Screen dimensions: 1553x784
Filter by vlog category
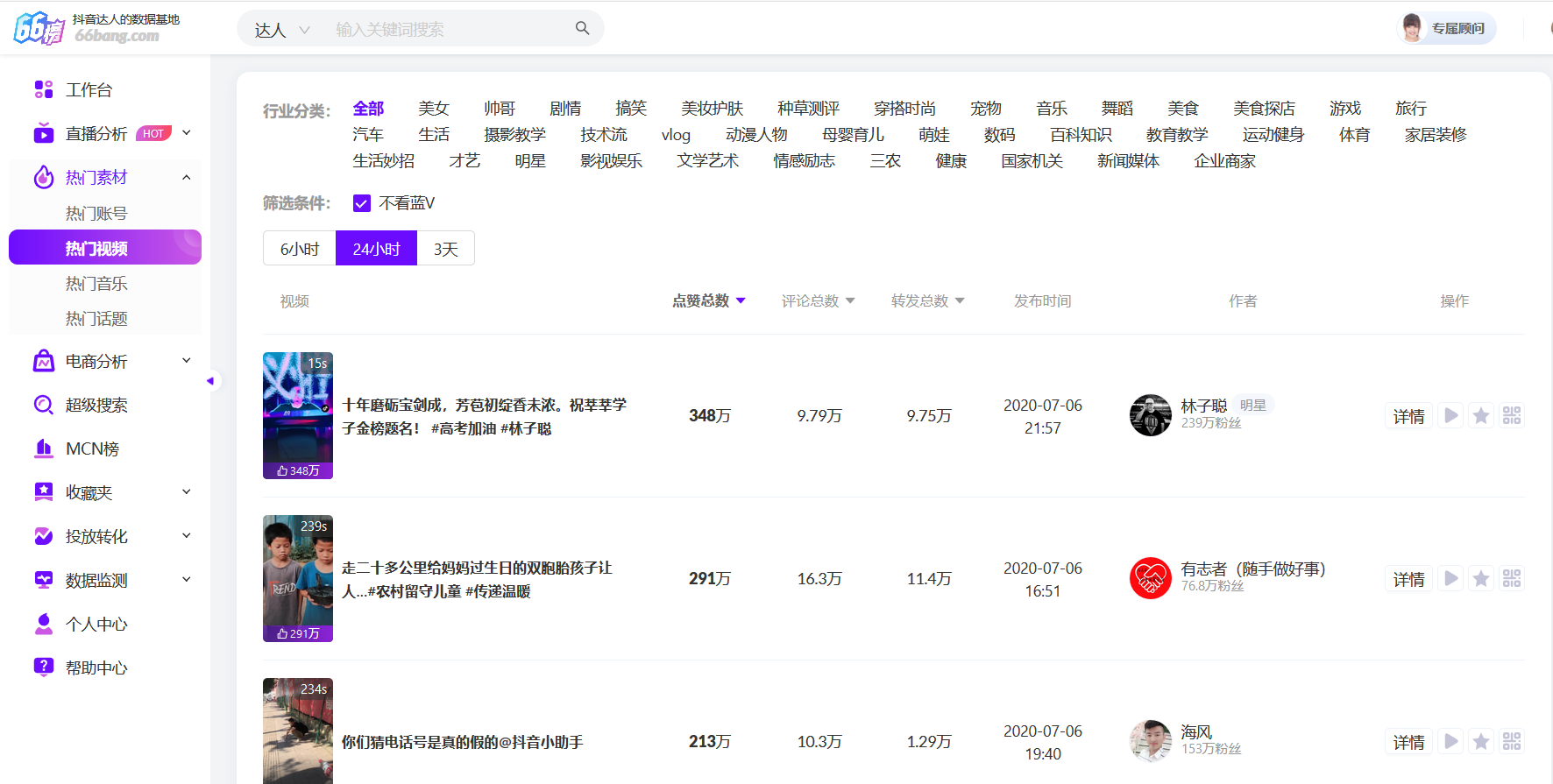coord(676,135)
